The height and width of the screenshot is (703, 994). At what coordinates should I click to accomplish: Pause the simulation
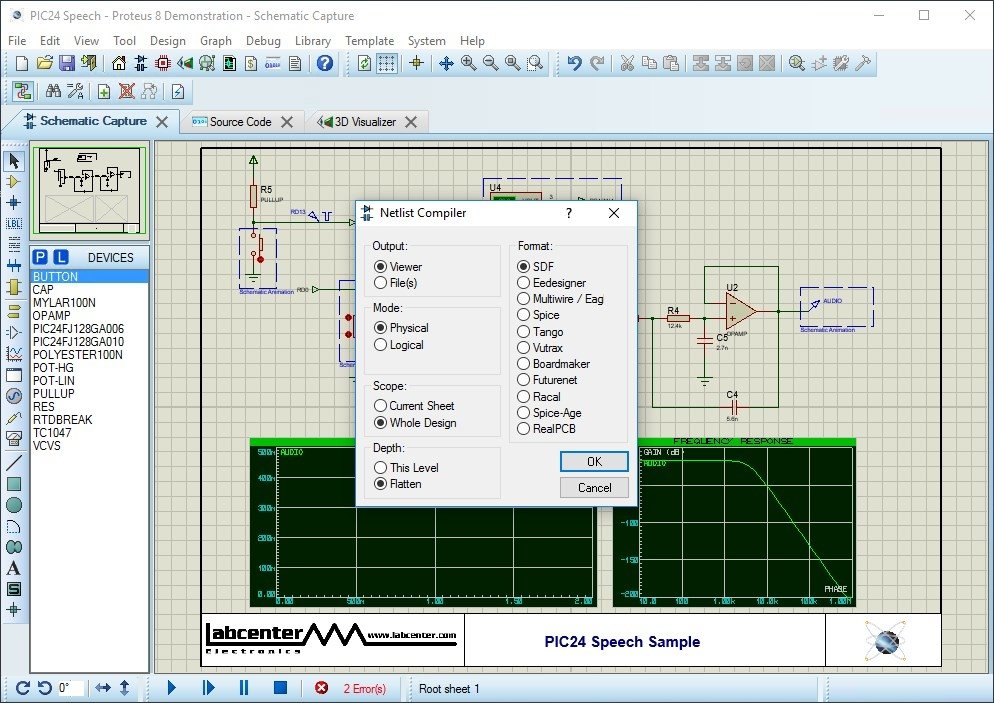[x=244, y=688]
